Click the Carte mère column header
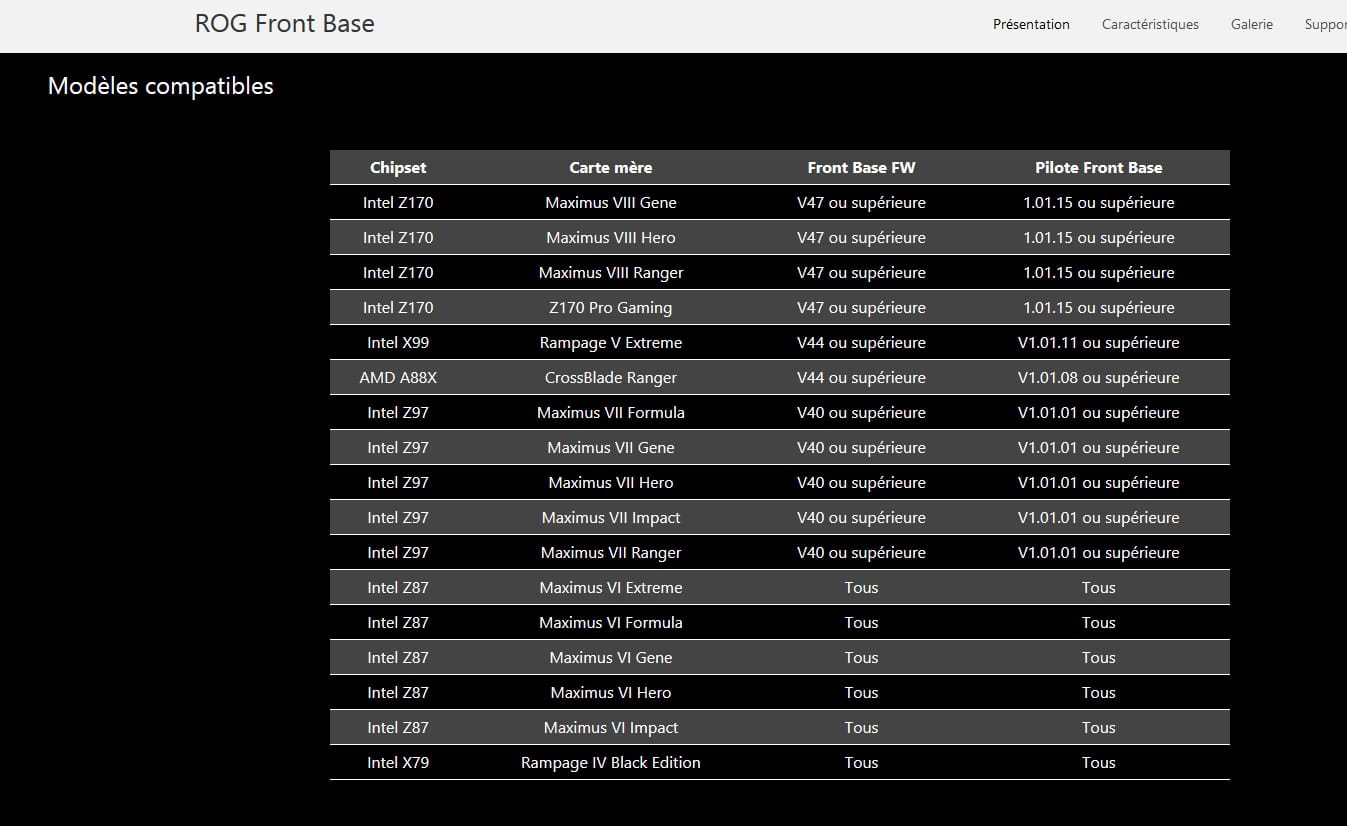The image size is (1347, 826). 611,168
